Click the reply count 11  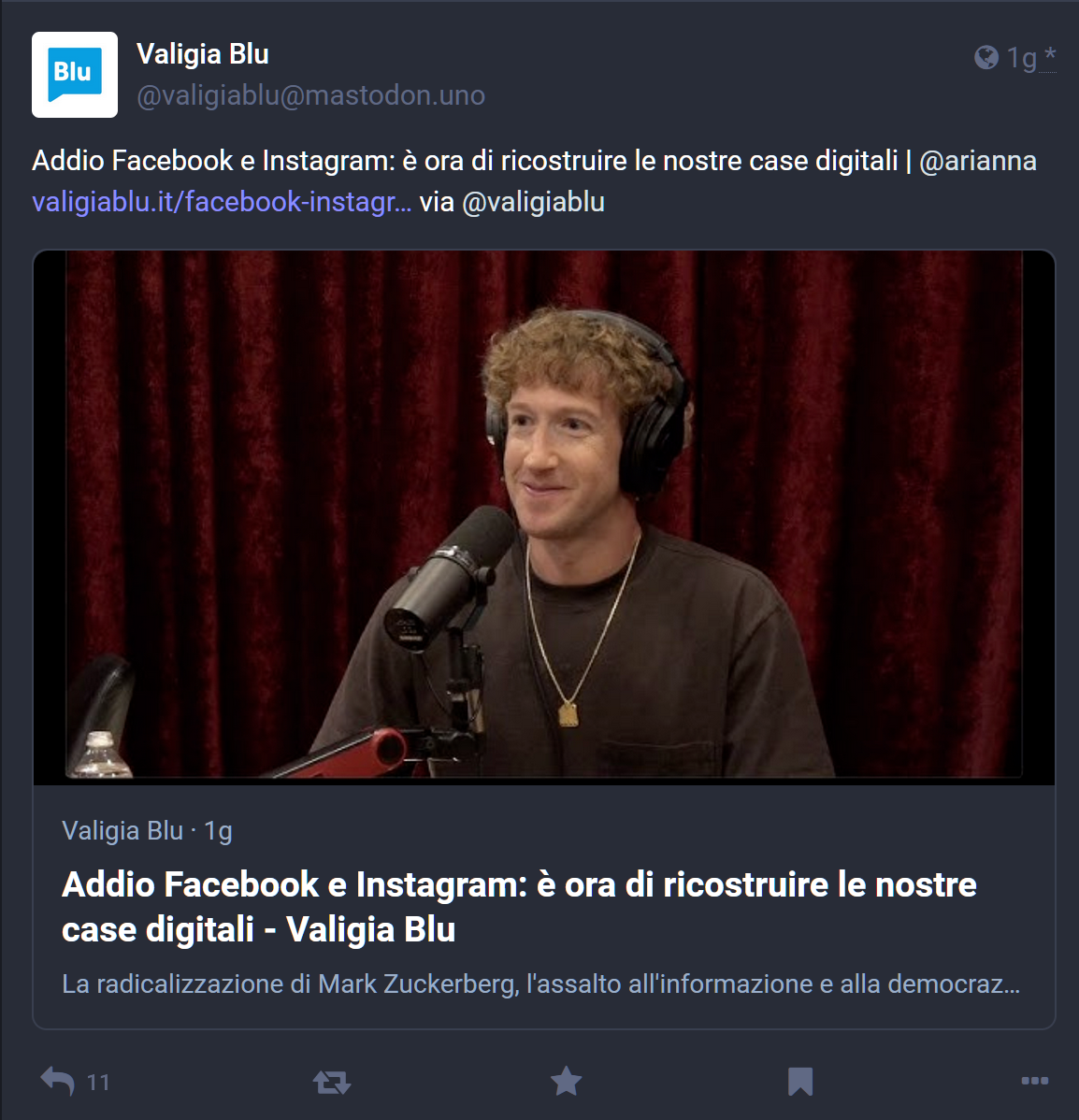98,1083
